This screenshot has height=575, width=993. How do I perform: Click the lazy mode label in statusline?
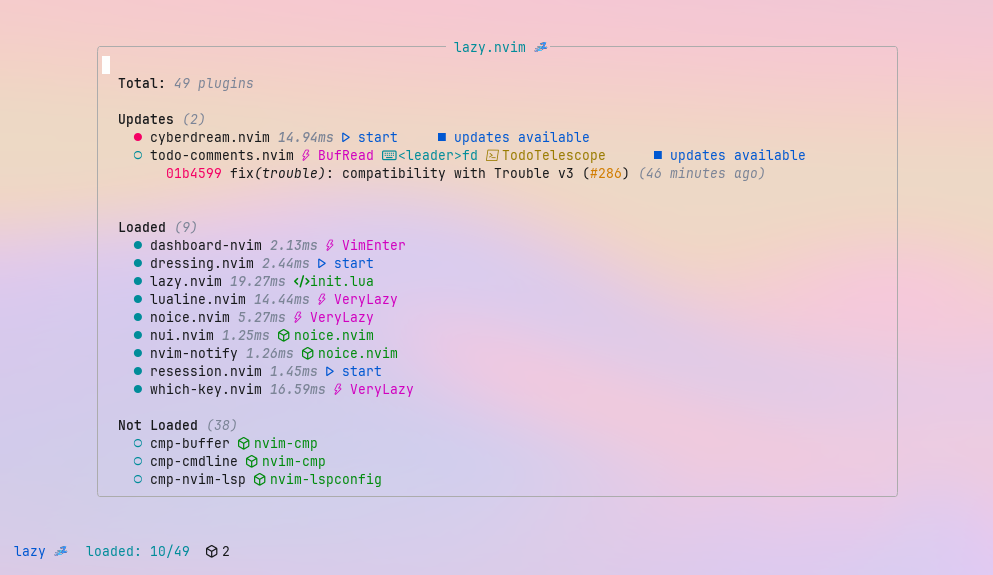(30, 552)
